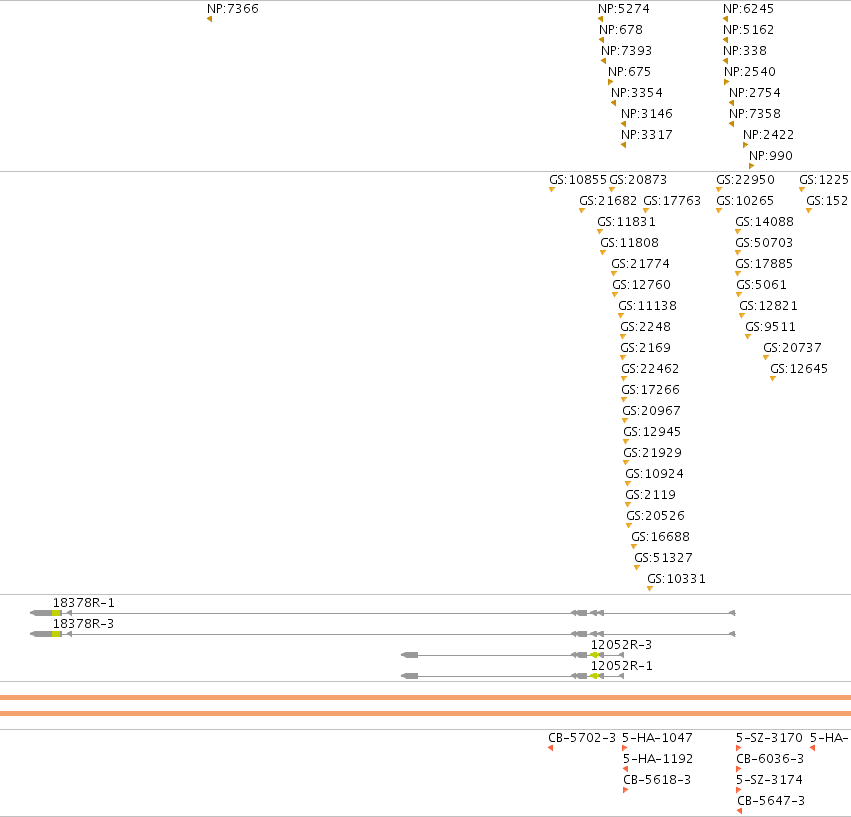The image size is (851, 817).
Task: Click the GS:12945 label
Action: coord(652,432)
